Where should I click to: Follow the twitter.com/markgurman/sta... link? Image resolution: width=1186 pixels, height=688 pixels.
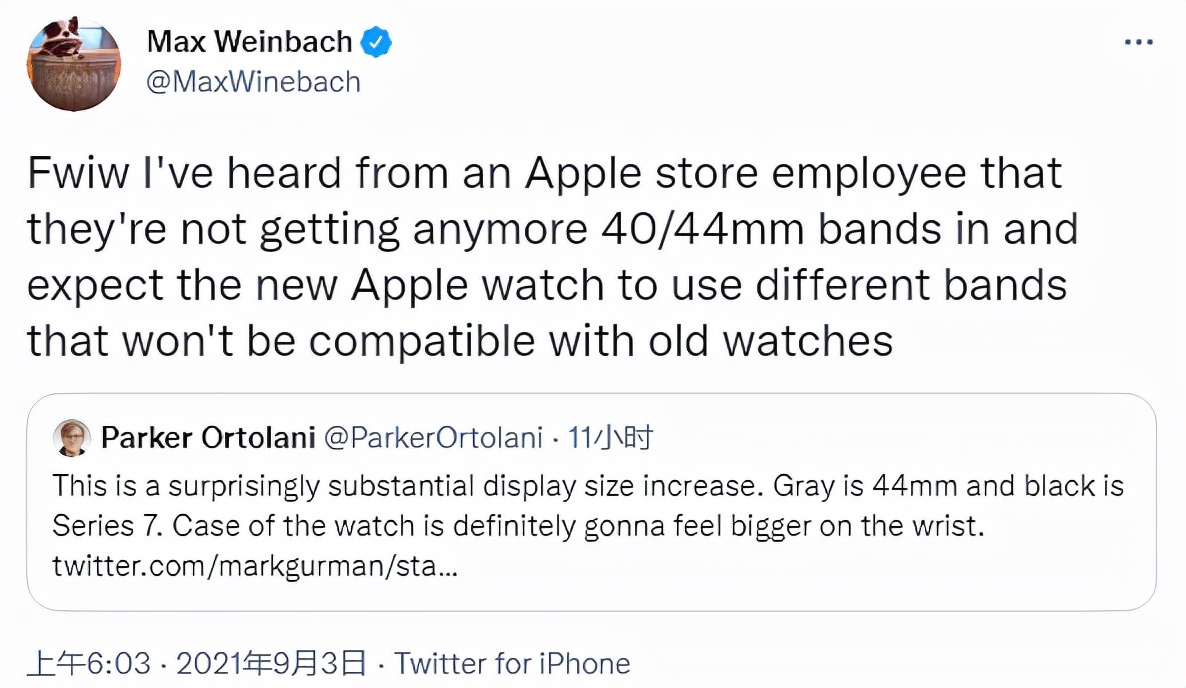pos(255,566)
